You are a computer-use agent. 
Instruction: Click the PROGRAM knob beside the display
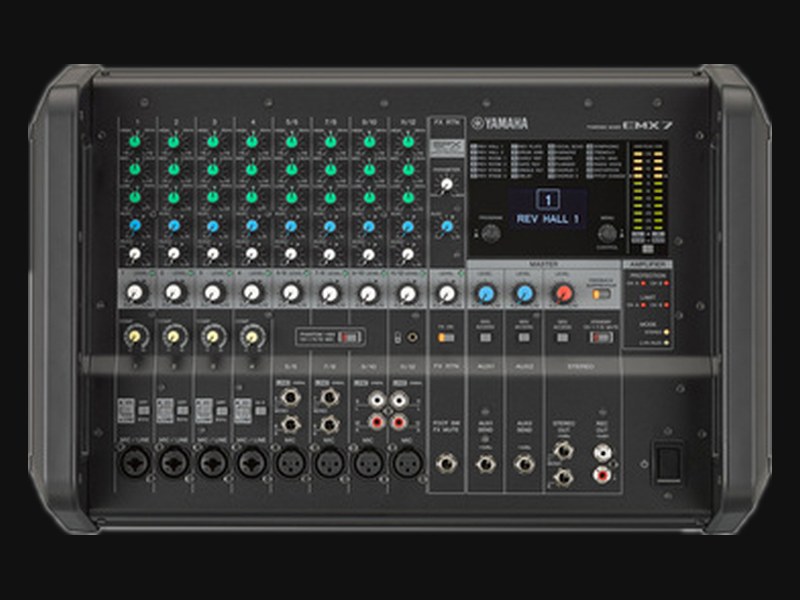click(x=490, y=233)
